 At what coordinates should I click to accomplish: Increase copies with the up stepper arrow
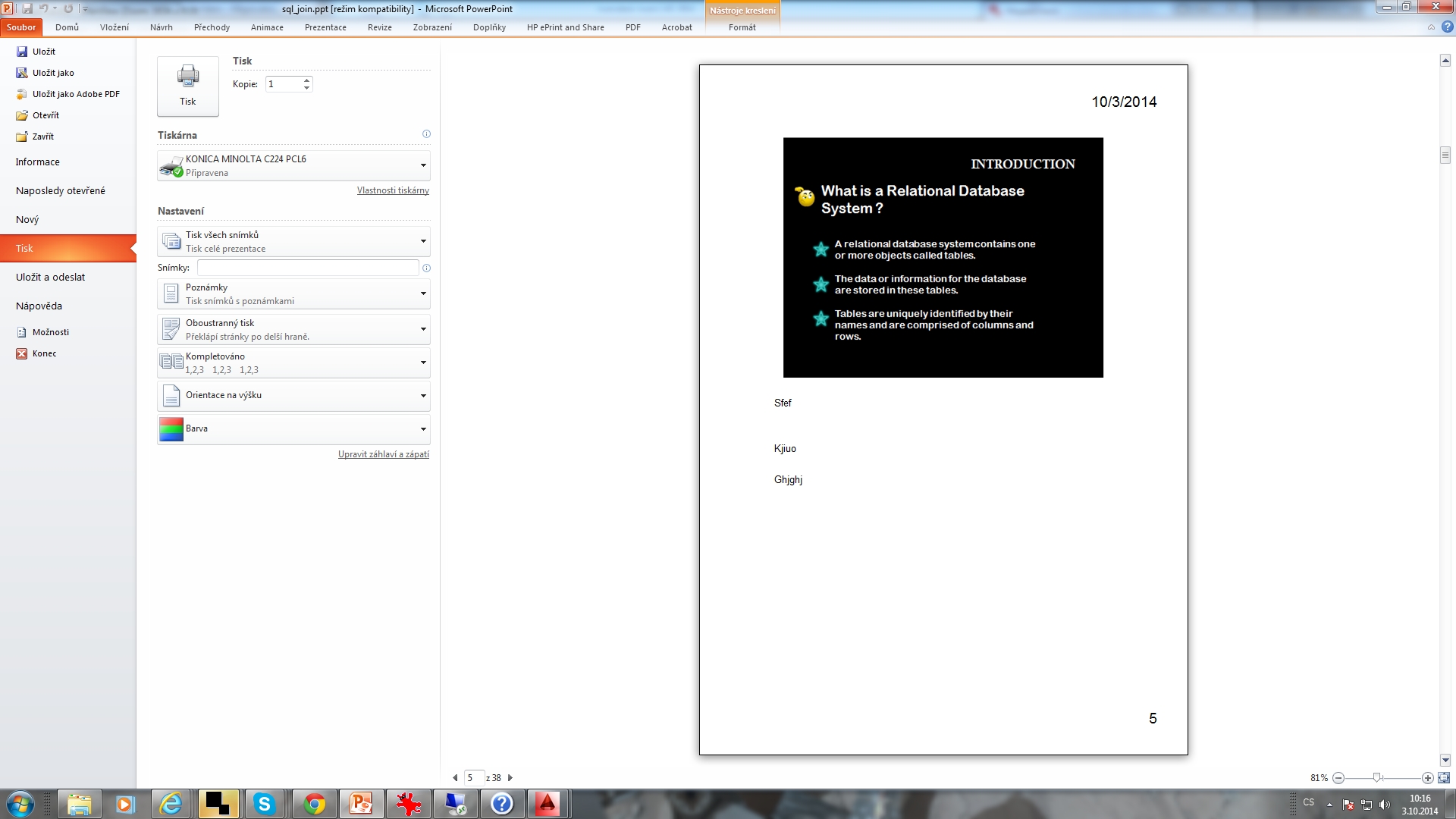[x=307, y=80]
